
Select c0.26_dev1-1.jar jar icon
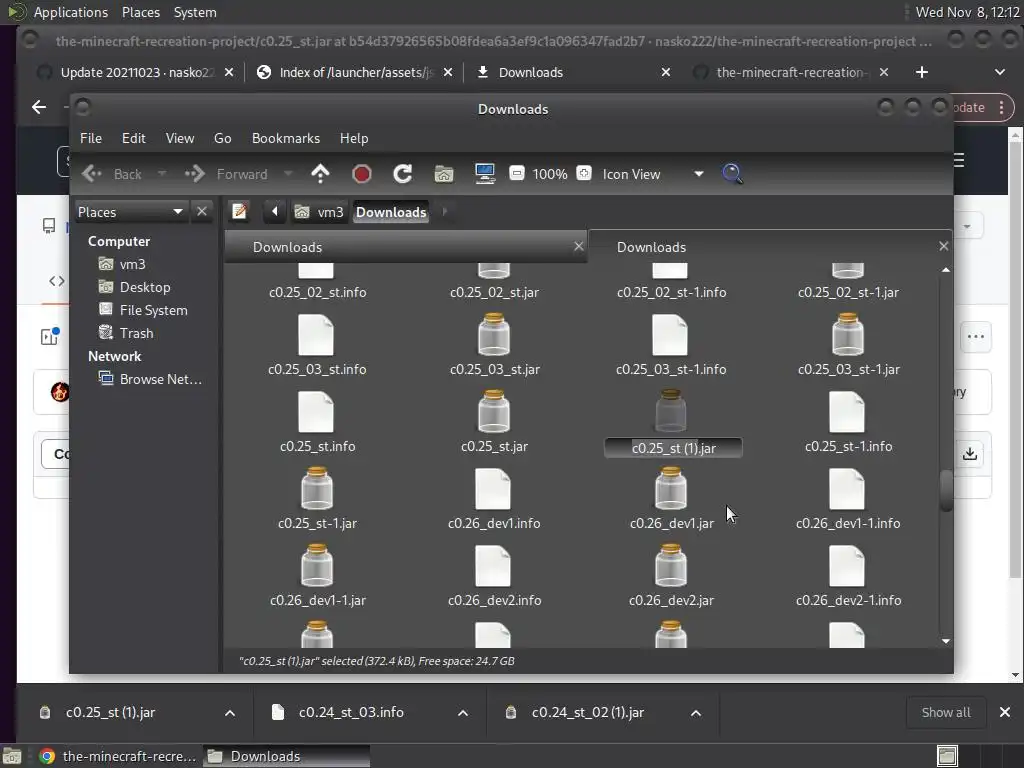click(317, 566)
